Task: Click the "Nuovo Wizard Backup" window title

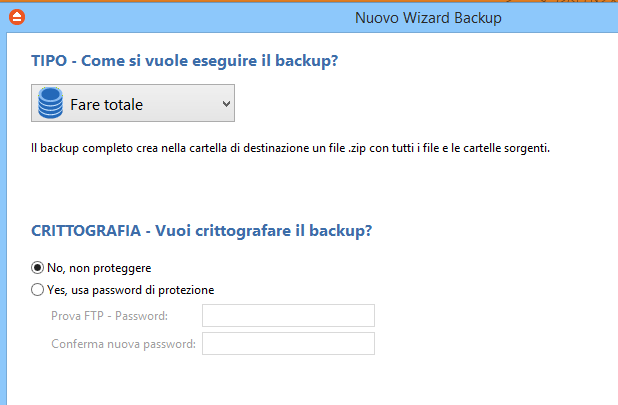Action: pos(427,17)
